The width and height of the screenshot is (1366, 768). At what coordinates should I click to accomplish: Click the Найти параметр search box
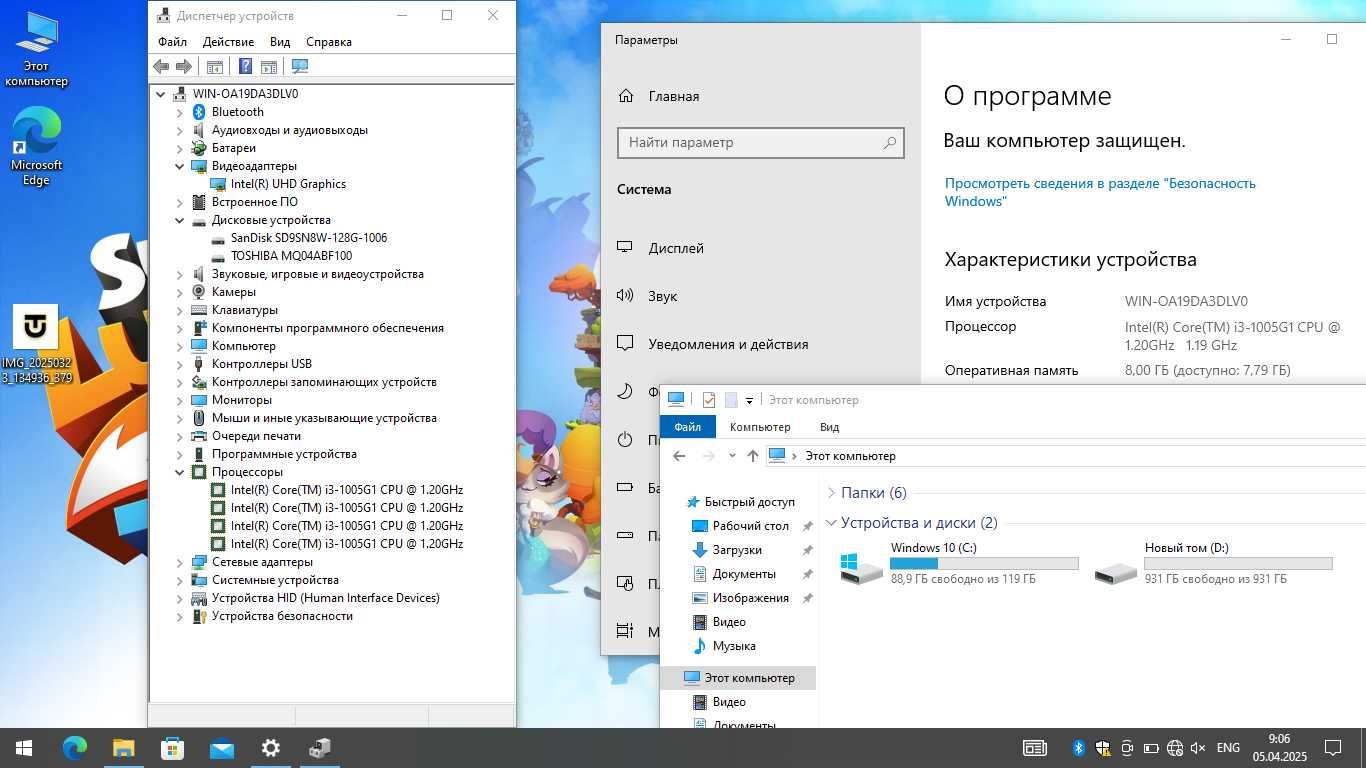[761, 142]
